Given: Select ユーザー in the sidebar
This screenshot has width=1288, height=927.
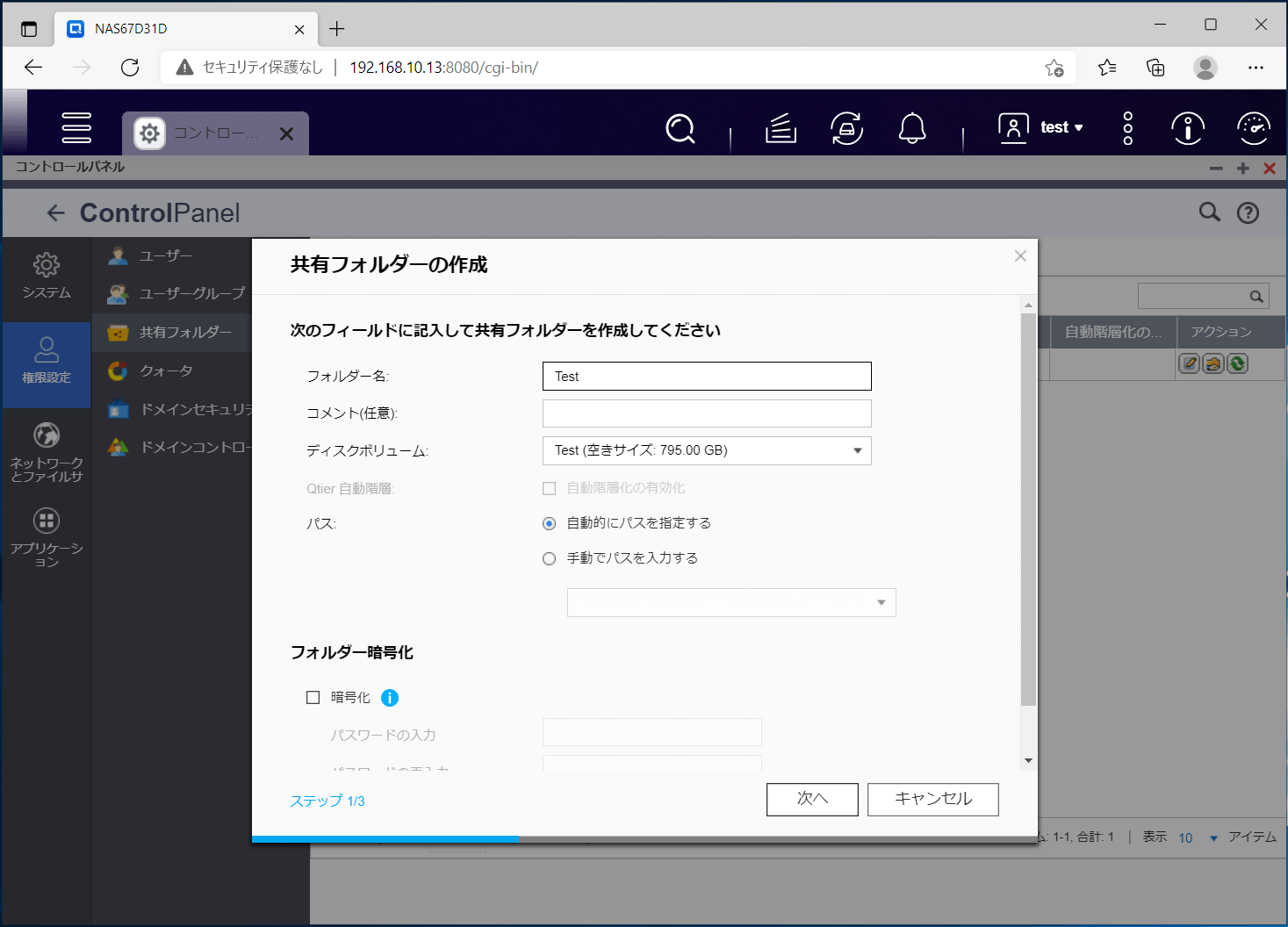Looking at the screenshot, I should [172, 255].
